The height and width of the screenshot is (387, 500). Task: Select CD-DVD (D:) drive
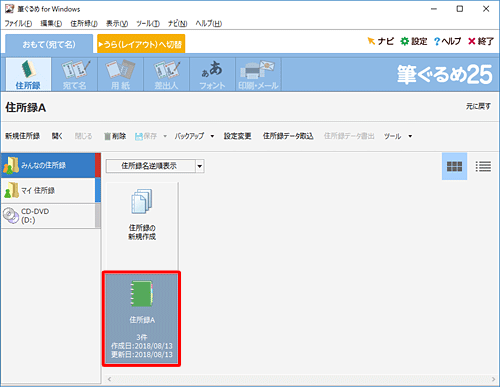[x=50, y=216]
